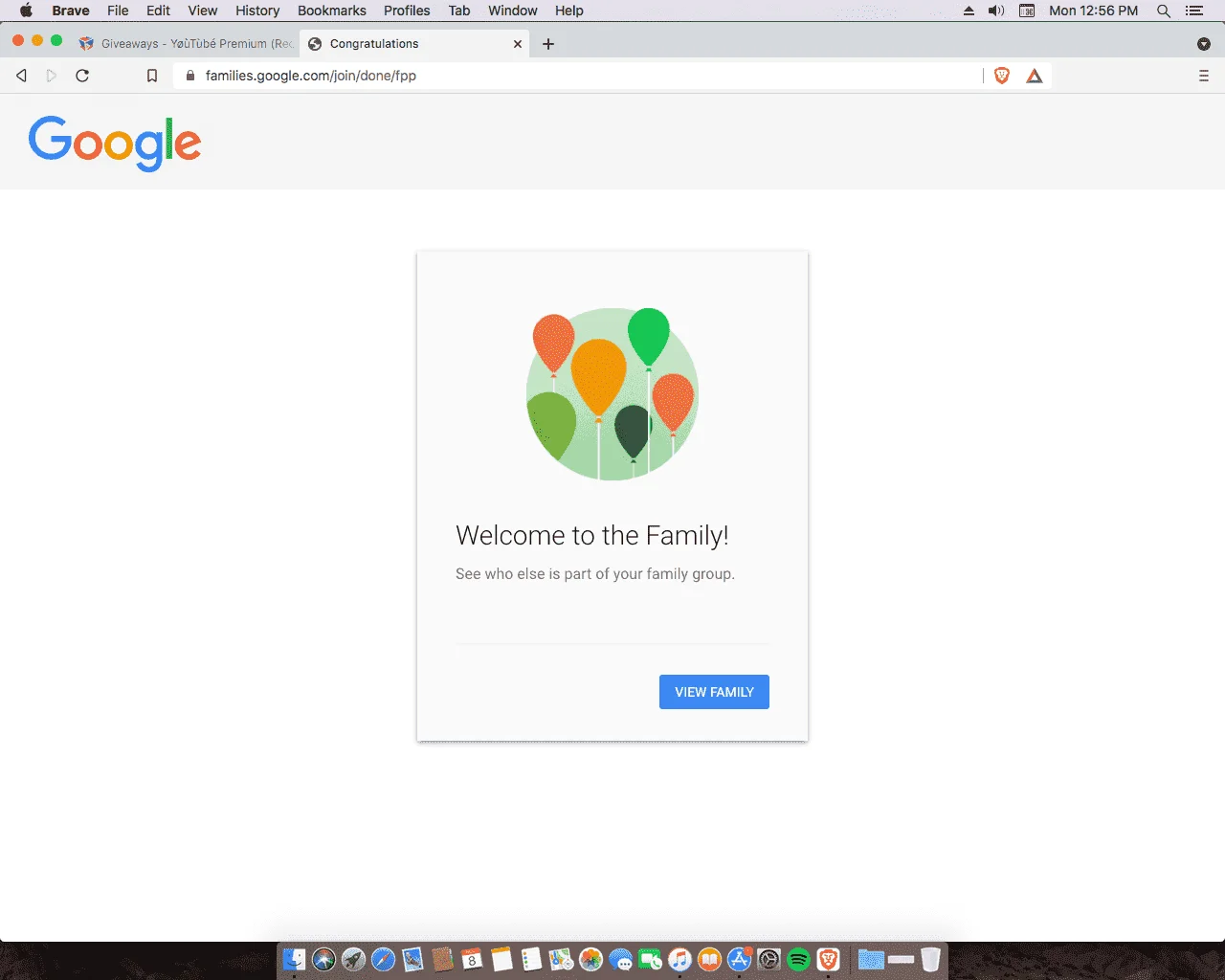Open Maps in the dock
The height and width of the screenshot is (980, 1225).
coord(561,959)
